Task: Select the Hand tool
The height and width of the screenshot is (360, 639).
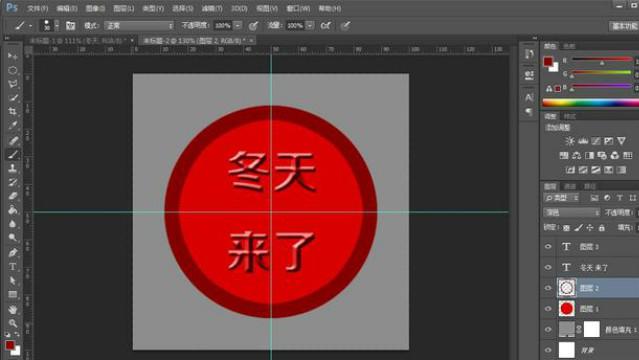Action: [x=13, y=310]
